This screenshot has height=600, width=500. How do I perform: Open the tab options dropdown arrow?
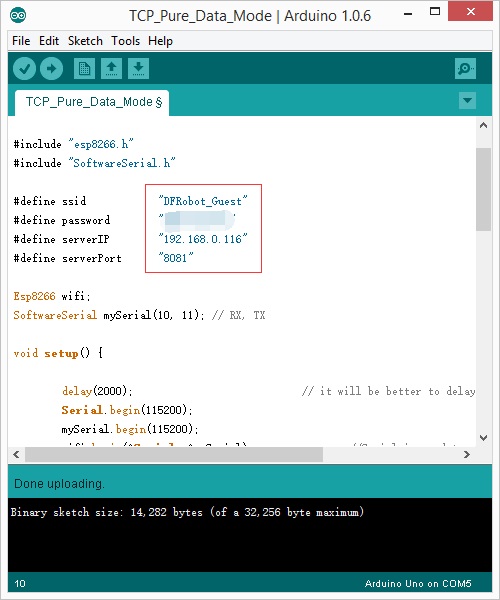467,101
